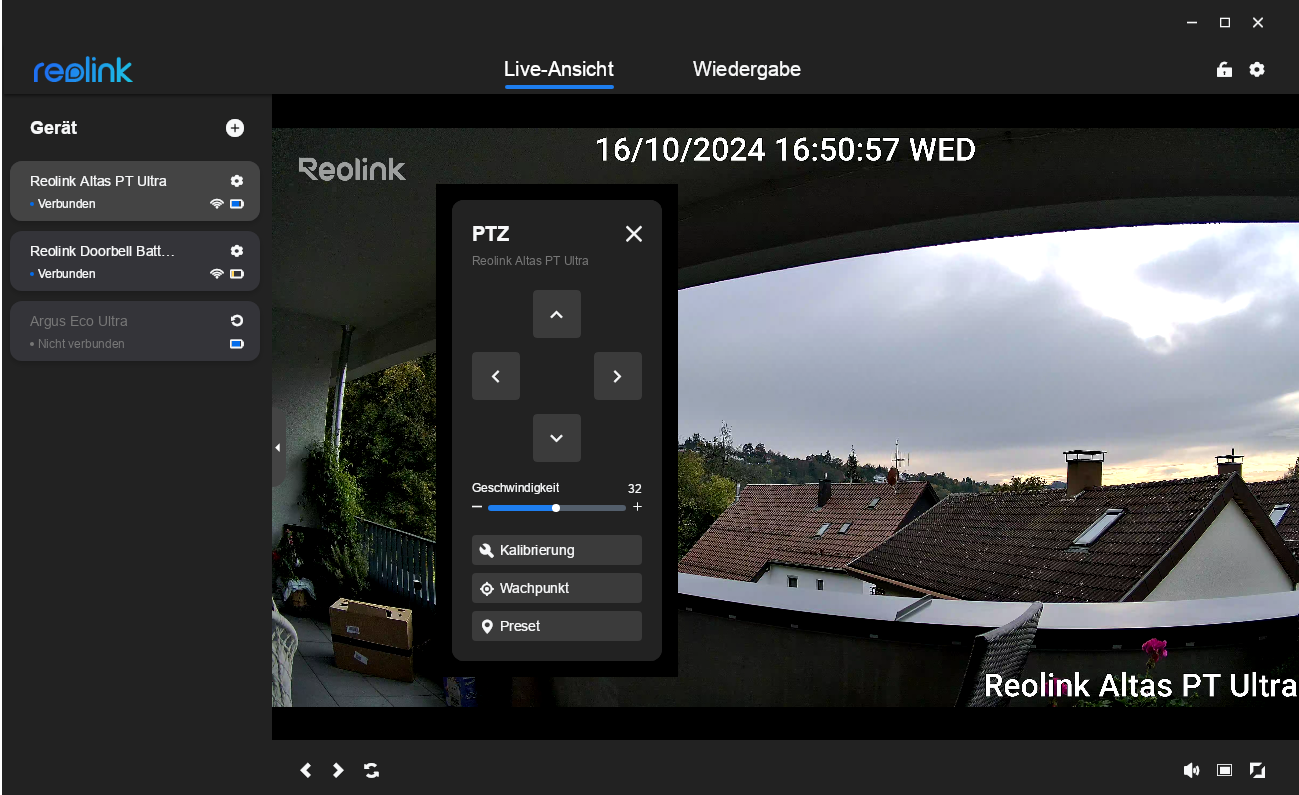1299x795 pixels.
Task: Open settings for Reolink Altas PT Ultra device
Action: click(237, 181)
